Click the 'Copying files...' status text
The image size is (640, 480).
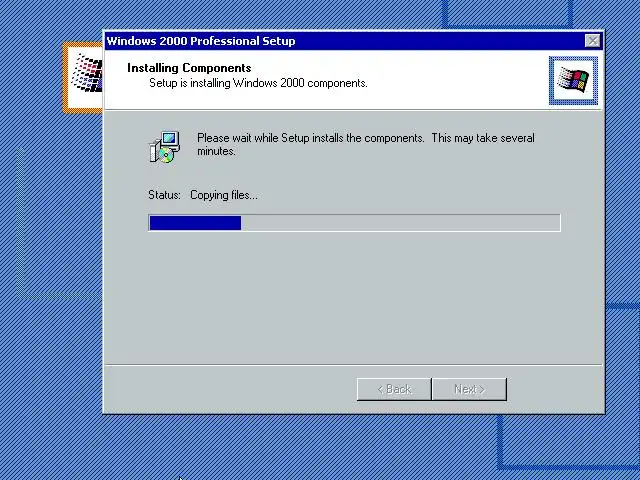pyautogui.click(x=224, y=195)
